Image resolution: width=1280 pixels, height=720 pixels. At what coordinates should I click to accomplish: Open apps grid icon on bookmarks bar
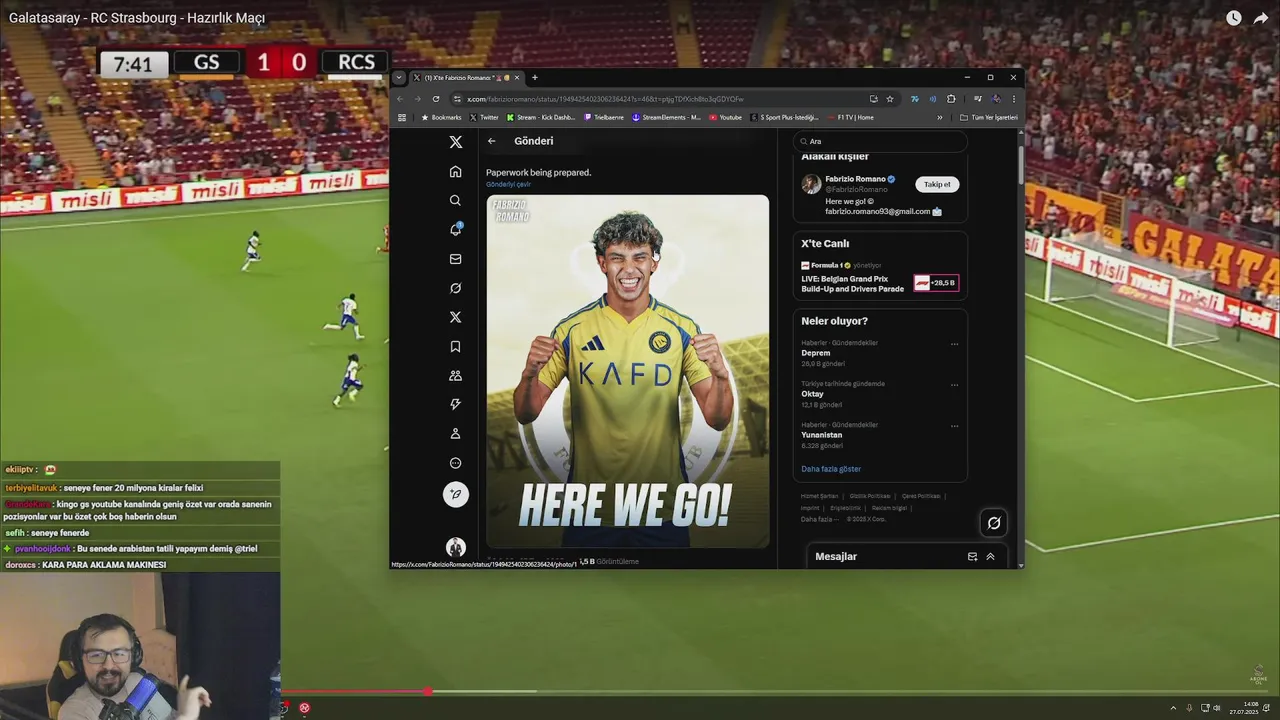pos(402,117)
